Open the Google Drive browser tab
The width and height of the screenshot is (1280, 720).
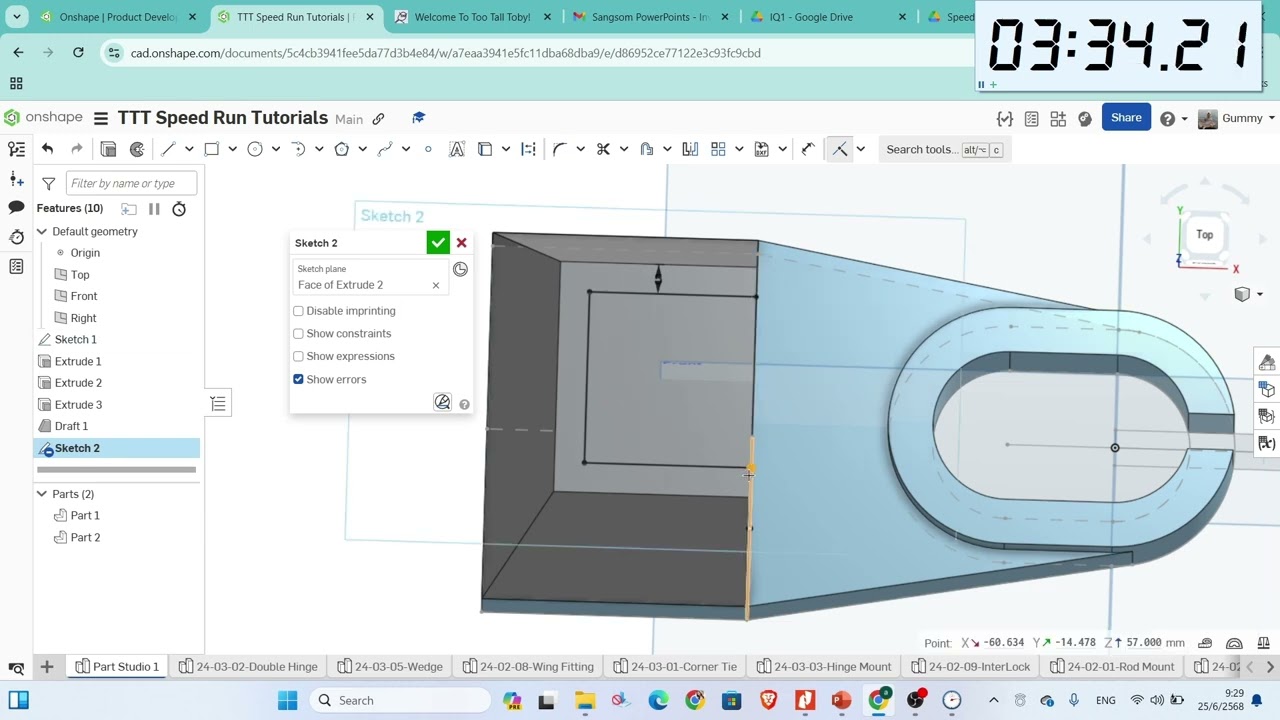[x=811, y=17]
